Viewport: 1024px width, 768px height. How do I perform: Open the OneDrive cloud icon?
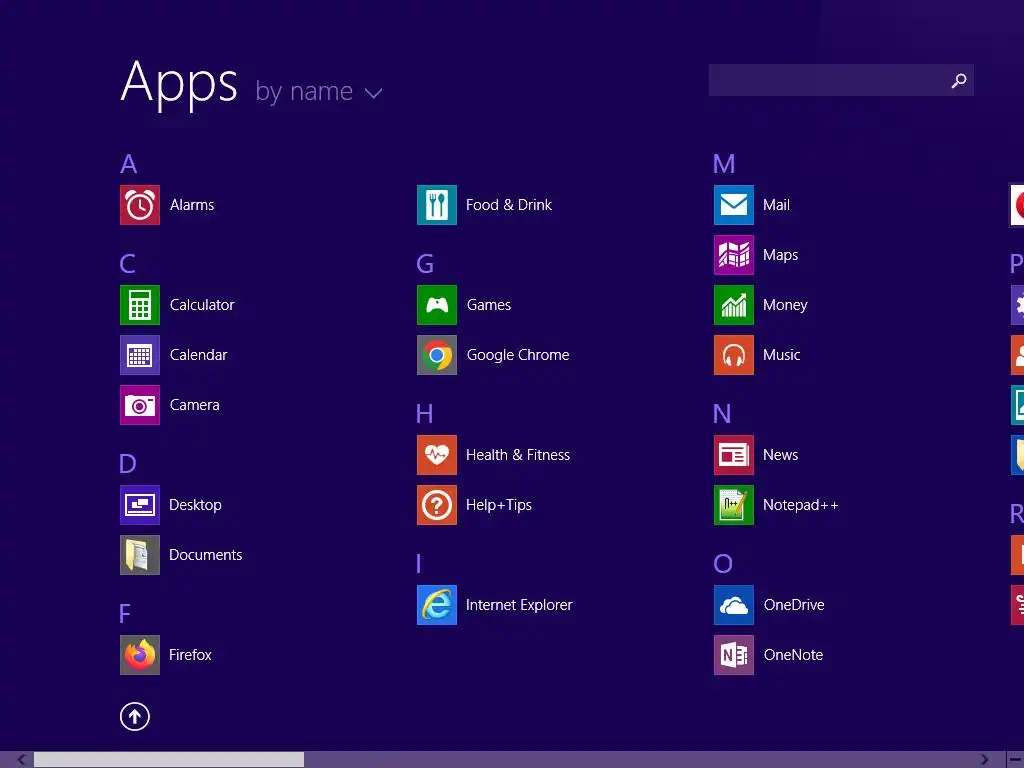(734, 605)
